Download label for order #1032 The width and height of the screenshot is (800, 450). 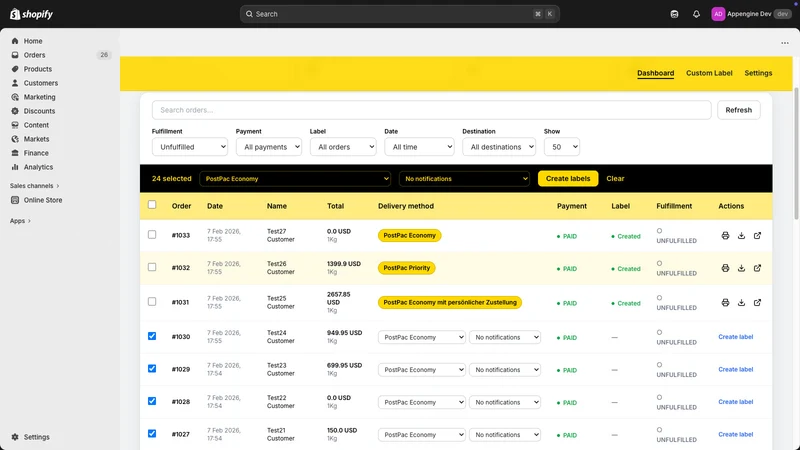[x=741, y=268]
